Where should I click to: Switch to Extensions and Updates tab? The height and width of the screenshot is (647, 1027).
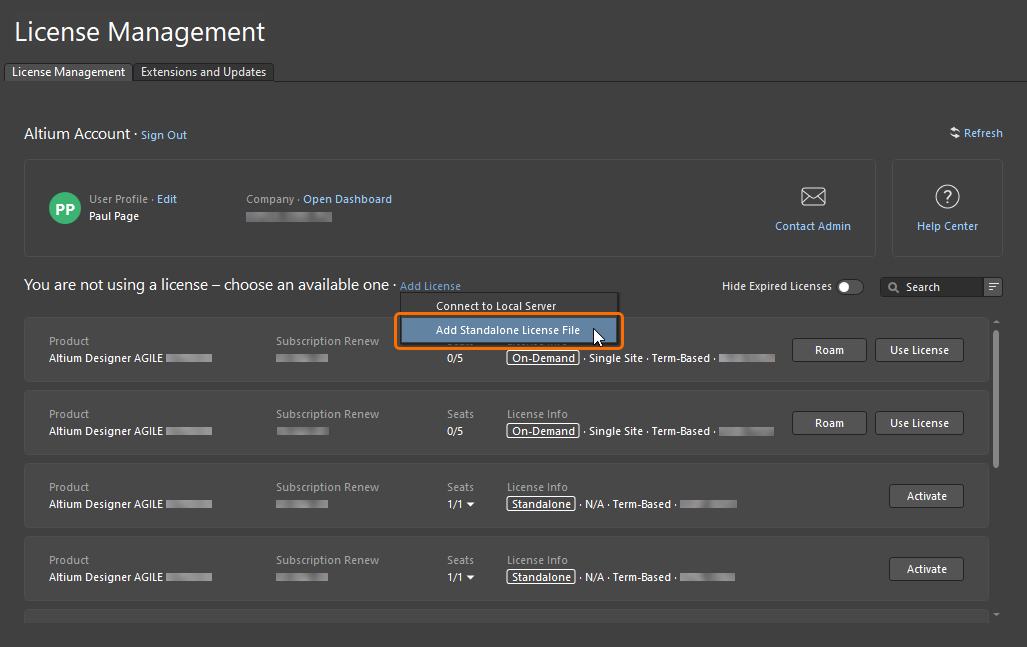coord(204,72)
